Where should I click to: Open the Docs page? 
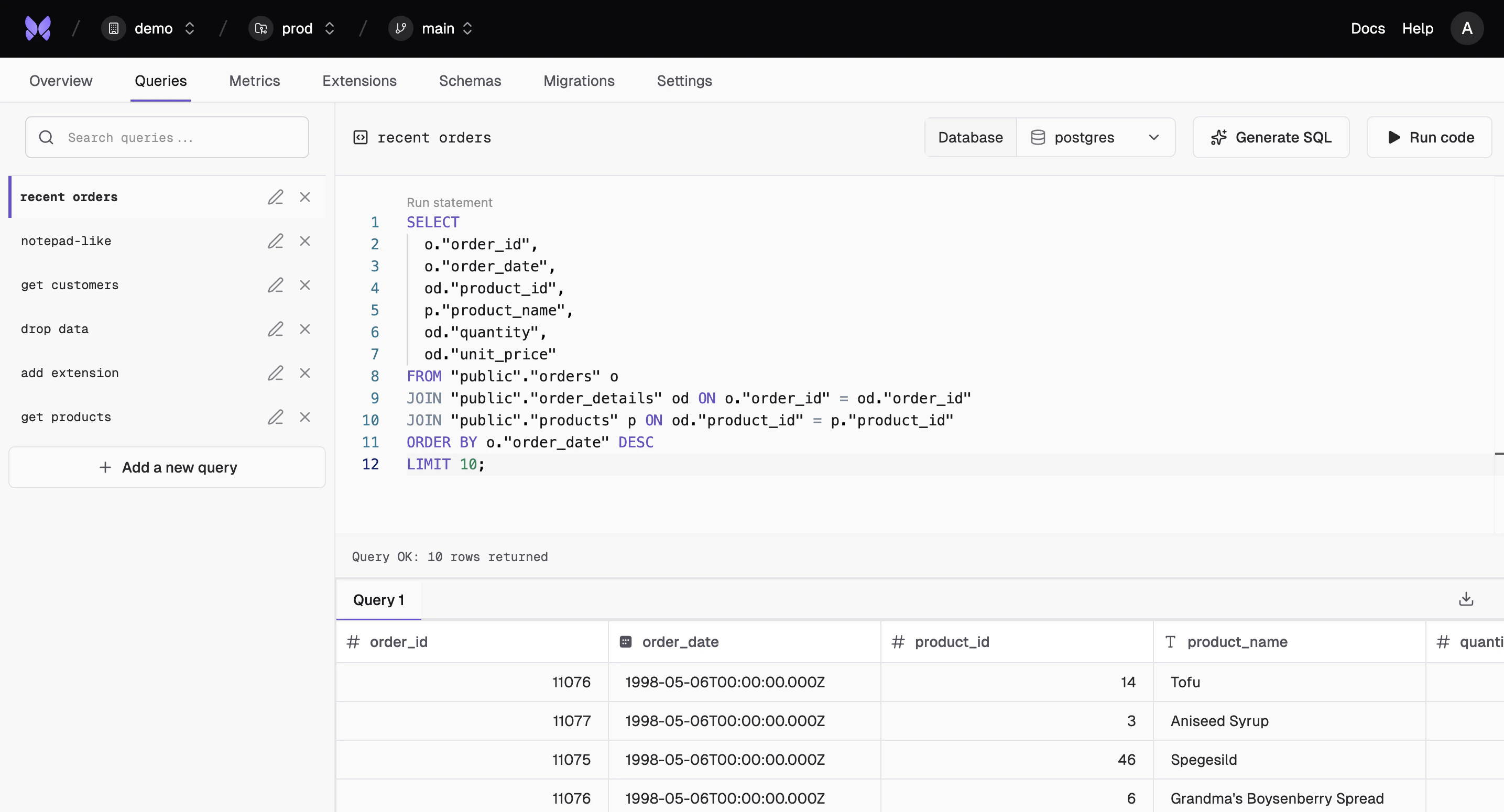(x=1368, y=28)
